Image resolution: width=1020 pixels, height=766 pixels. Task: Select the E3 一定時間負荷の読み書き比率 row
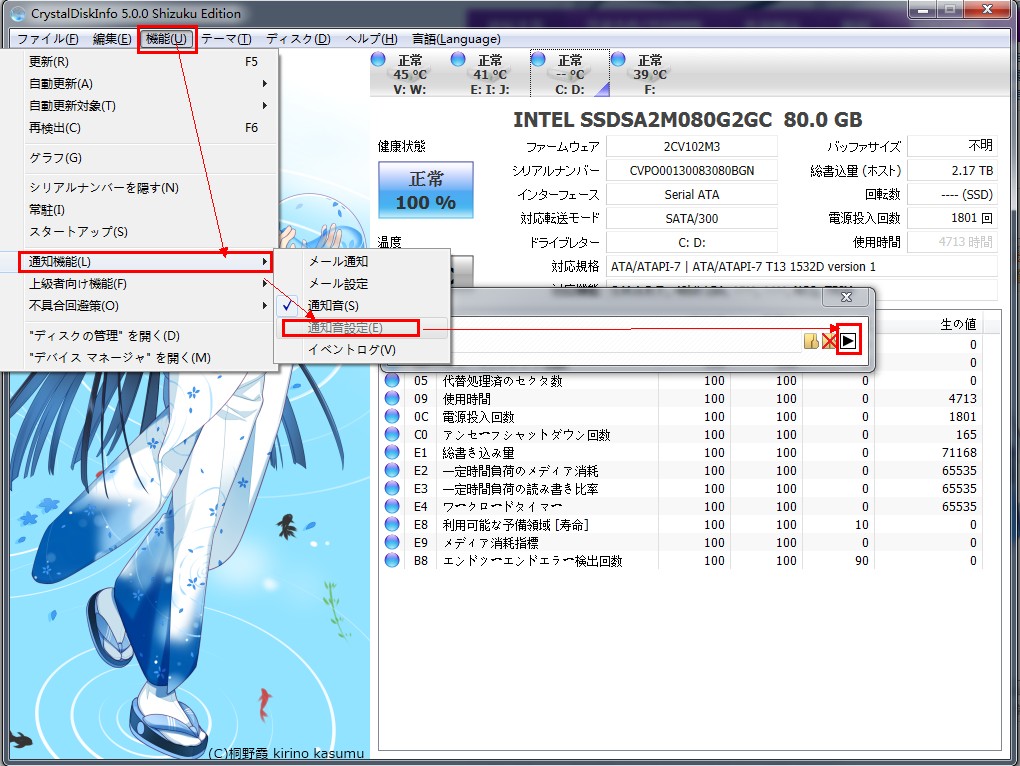point(681,489)
